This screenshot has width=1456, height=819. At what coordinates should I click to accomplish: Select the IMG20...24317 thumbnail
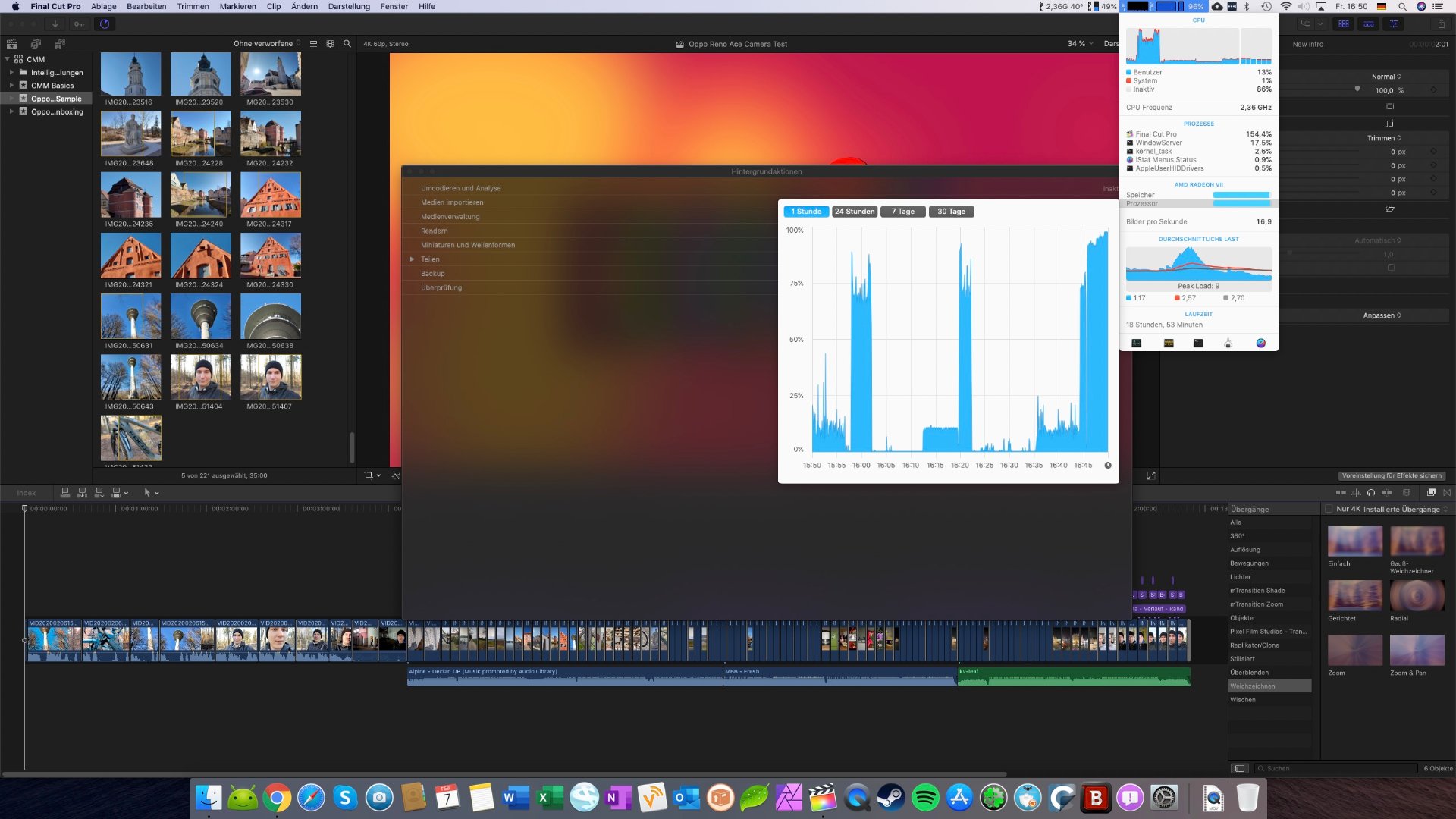[270, 196]
